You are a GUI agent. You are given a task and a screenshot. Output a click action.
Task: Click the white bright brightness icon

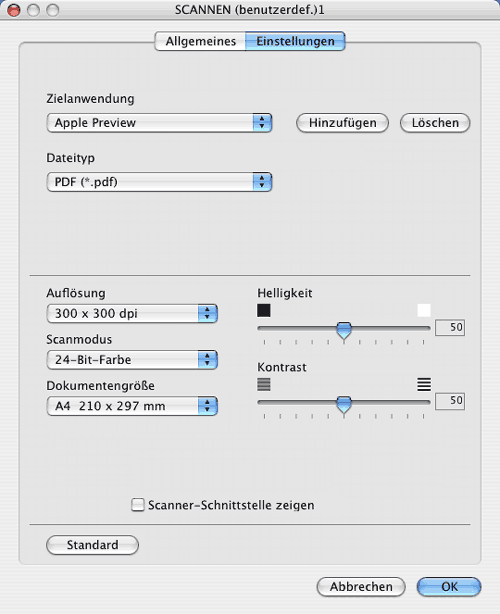tap(424, 311)
